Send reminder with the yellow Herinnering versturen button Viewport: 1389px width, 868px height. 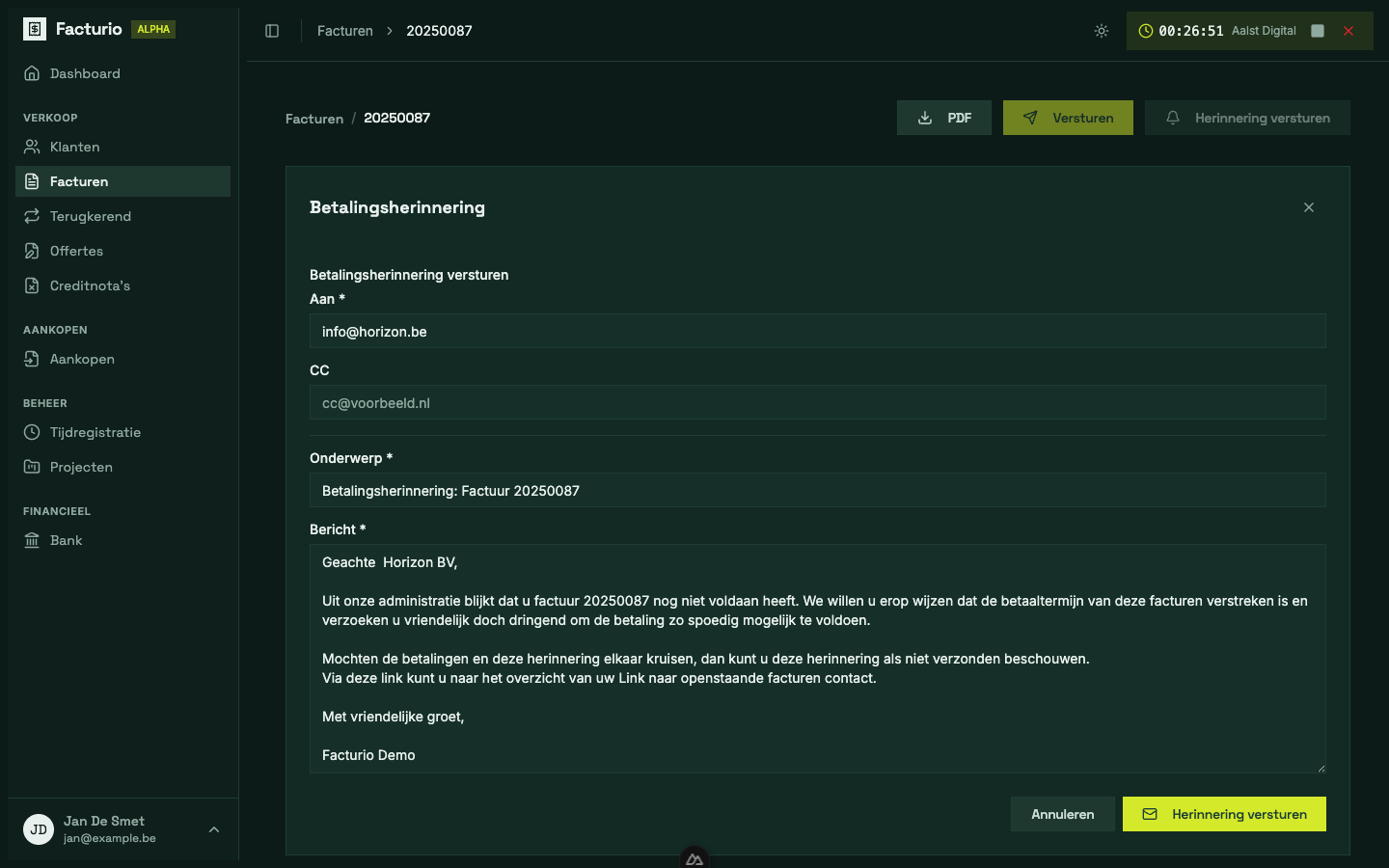(1224, 814)
